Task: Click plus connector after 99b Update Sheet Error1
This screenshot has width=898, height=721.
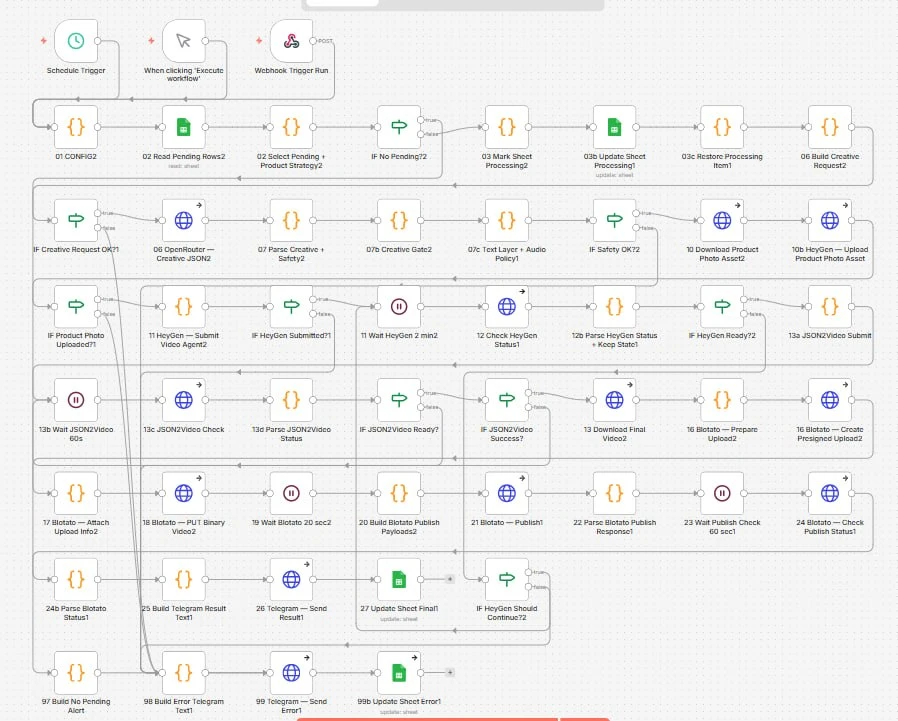Action: click(450, 672)
